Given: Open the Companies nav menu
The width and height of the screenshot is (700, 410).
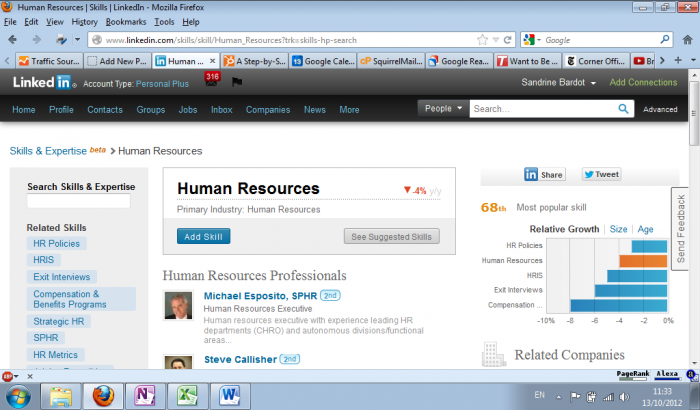Looking at the screenshot, I should pyautogui.click(x=268, y=110).
